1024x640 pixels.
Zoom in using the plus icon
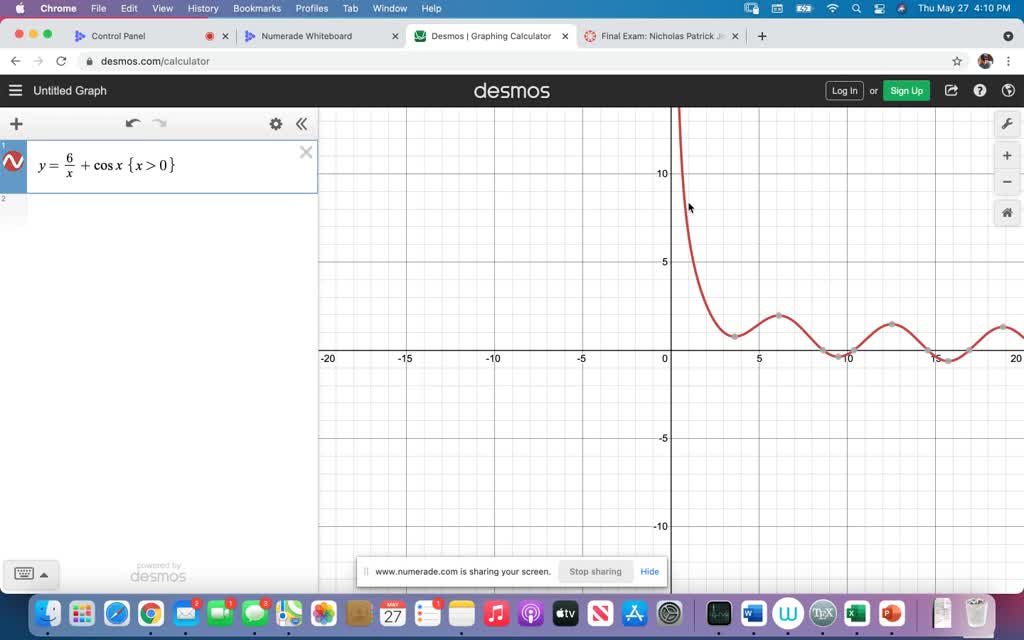tap(1007, 155)
